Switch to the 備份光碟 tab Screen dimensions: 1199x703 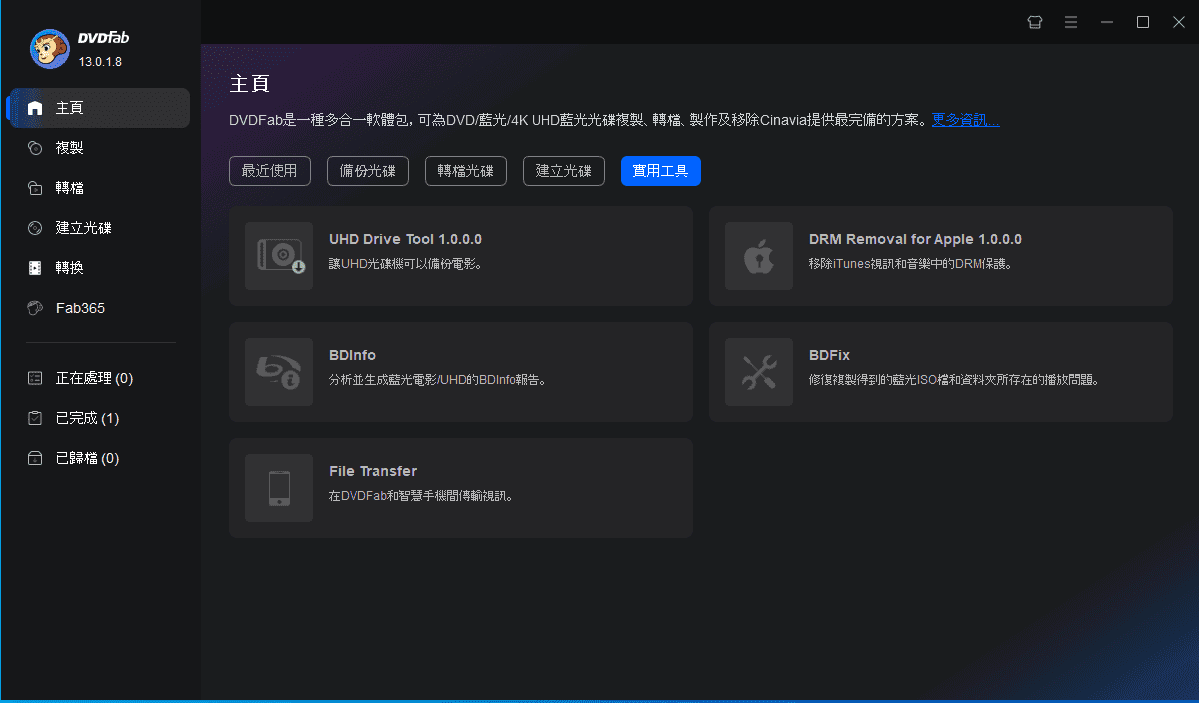(368, 171)
